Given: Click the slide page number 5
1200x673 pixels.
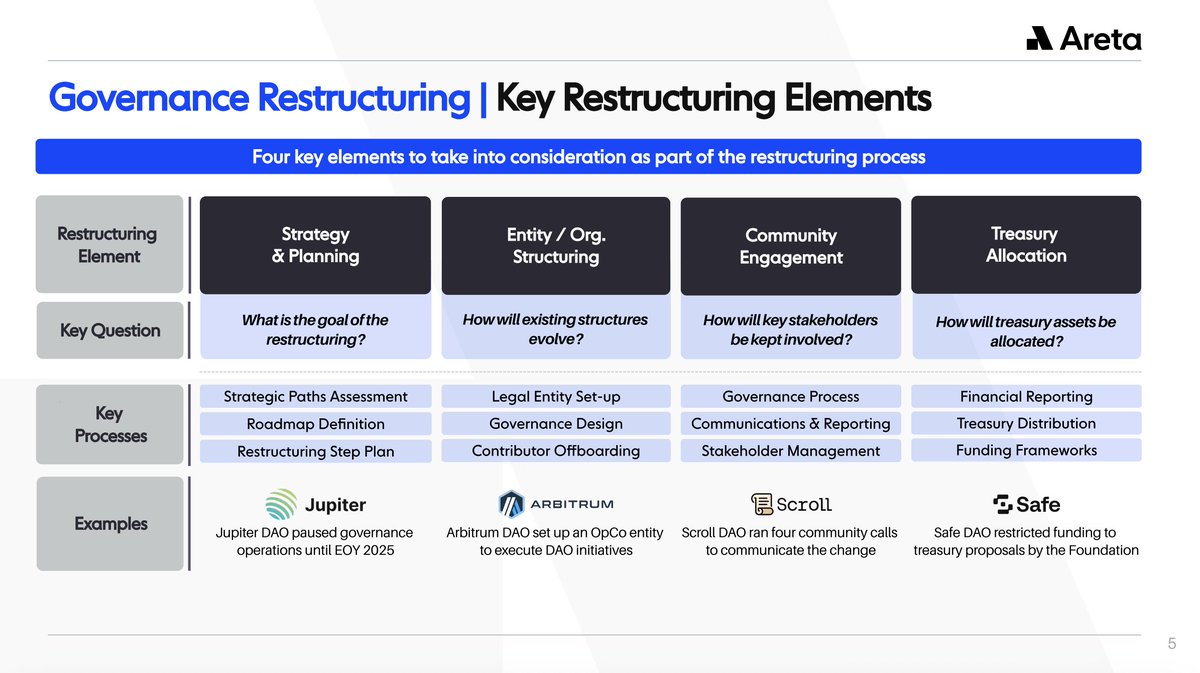Looking at the screenshot, I should [x=1172, y=645].
